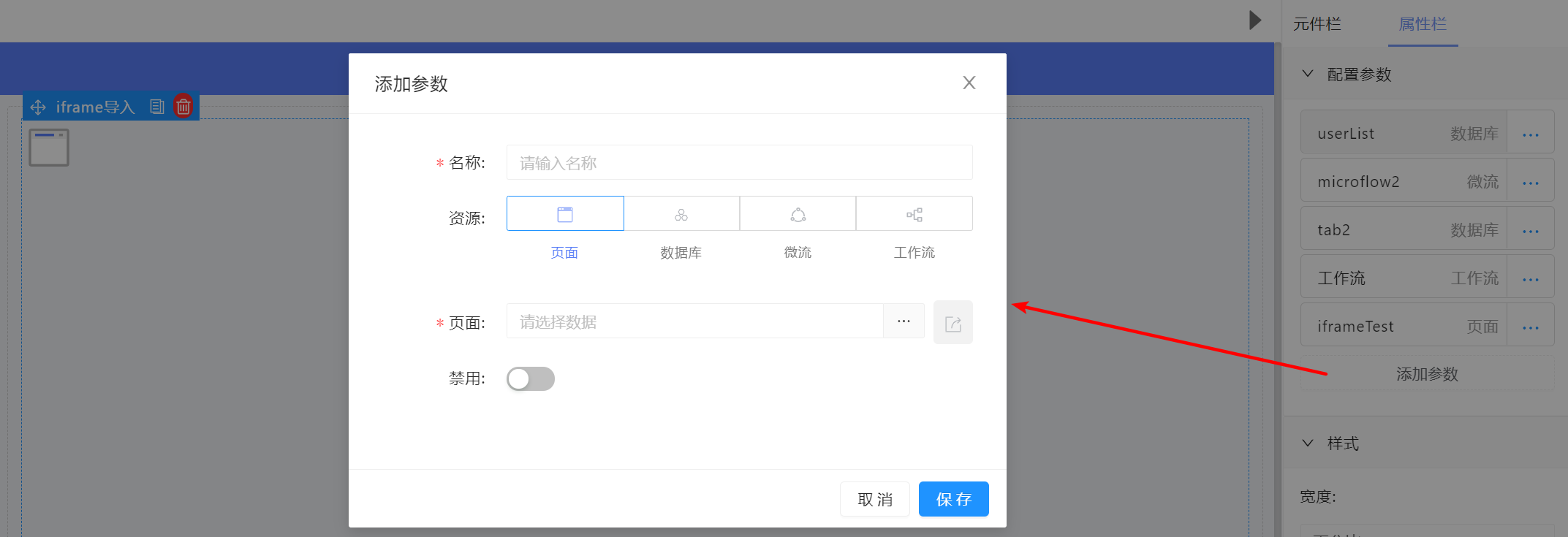Switch to the 元件栏 tab
The height and width of the screenshot is (537, 1568).
point(1317,24)
